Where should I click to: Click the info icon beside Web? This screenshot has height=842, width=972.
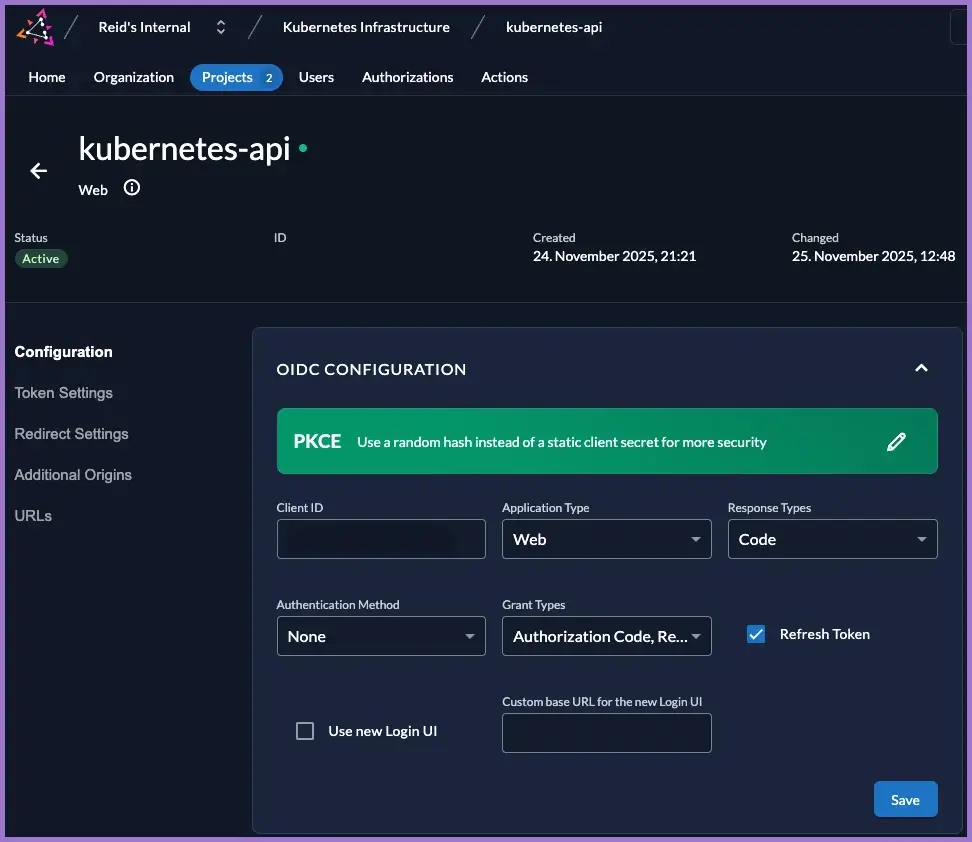pyautogui.click(x=132, y=188)
